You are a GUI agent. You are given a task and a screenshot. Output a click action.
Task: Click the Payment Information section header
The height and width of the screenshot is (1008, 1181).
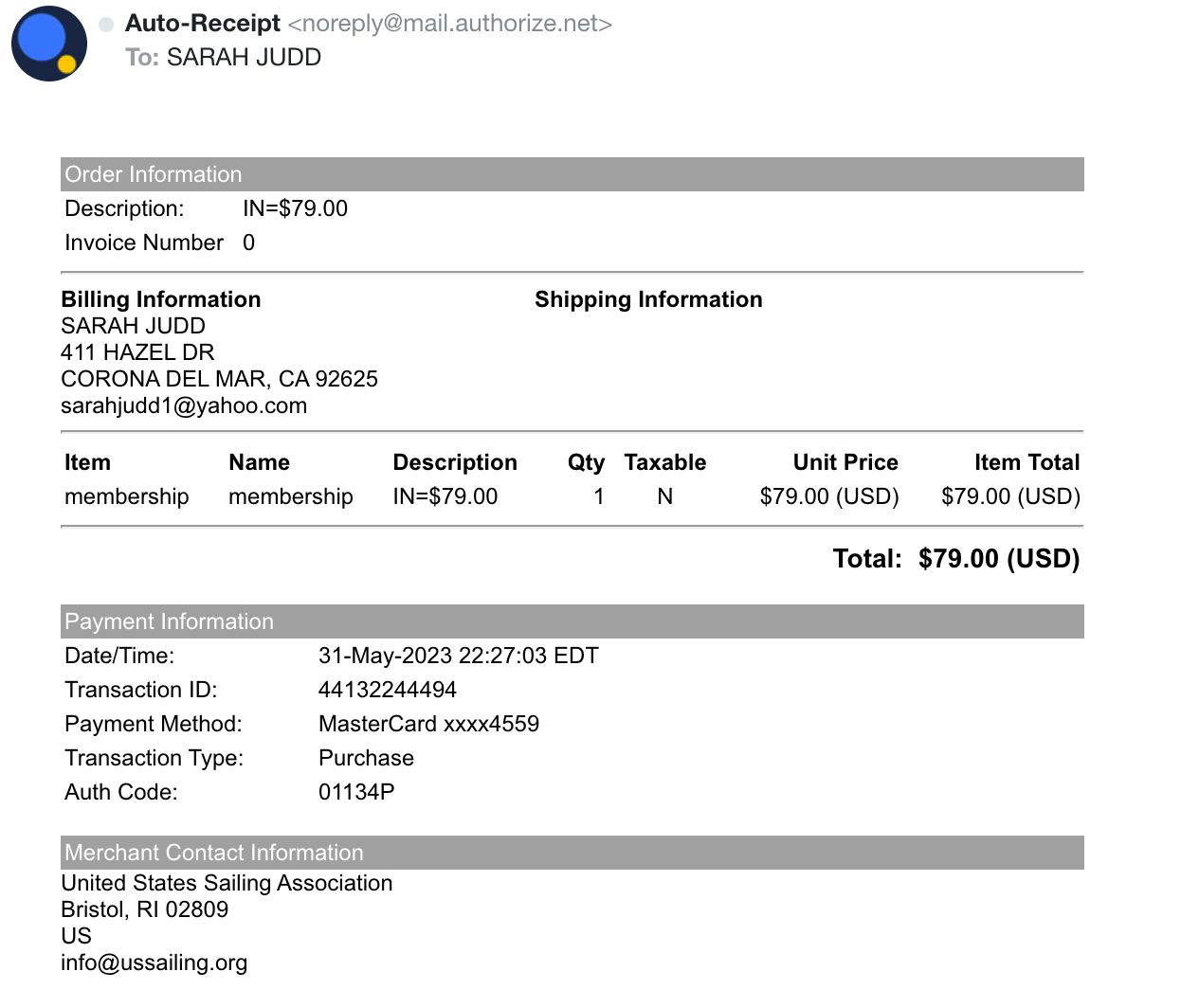point(572,621)
